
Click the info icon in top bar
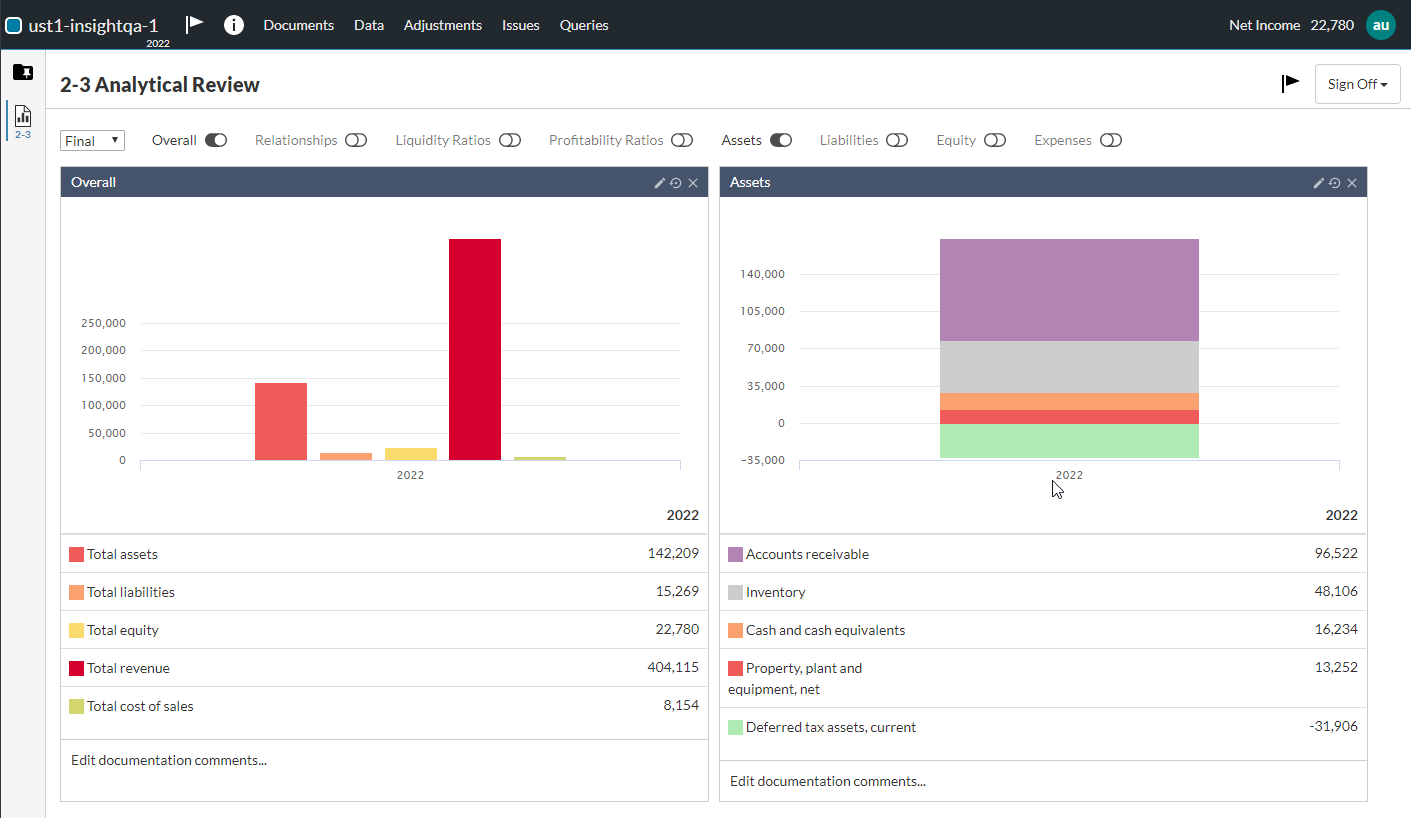click(234, 25)
